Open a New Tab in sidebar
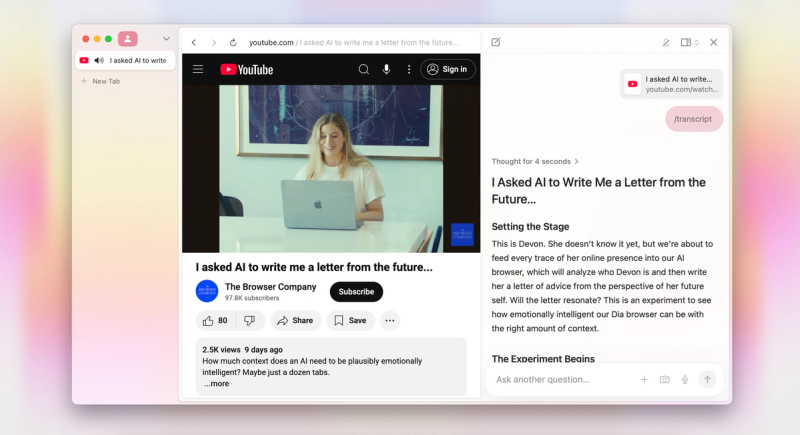The width and height of the screenshot is (800, 435). (x=101, y=81)
